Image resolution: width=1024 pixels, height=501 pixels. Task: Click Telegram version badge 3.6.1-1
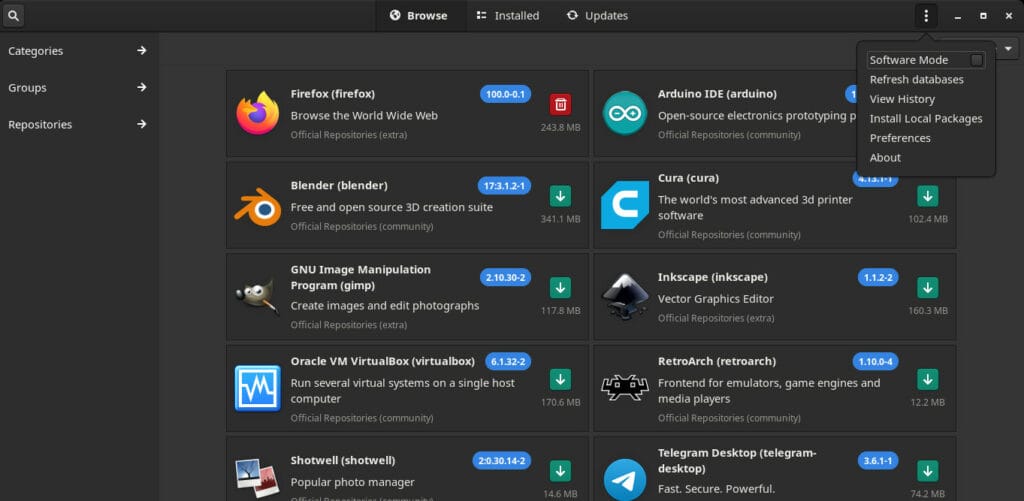point(878,461)
